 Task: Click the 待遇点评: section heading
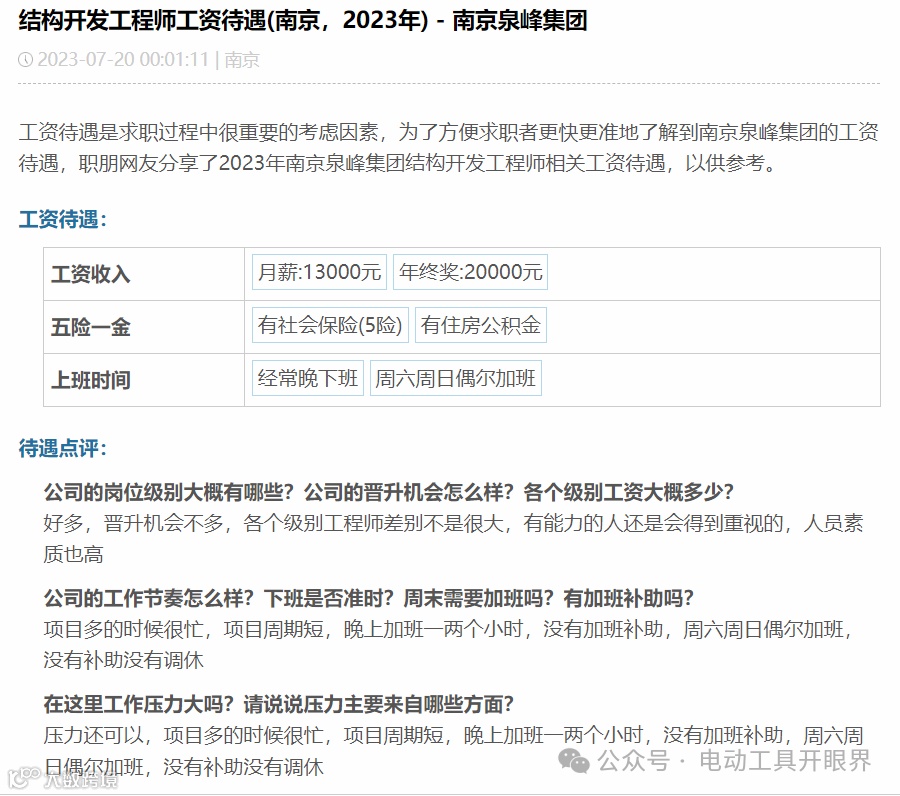tap(63, 448)
